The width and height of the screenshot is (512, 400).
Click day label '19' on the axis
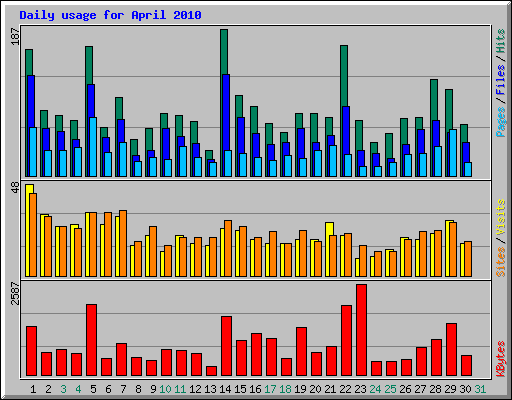[x=300, y=389]
